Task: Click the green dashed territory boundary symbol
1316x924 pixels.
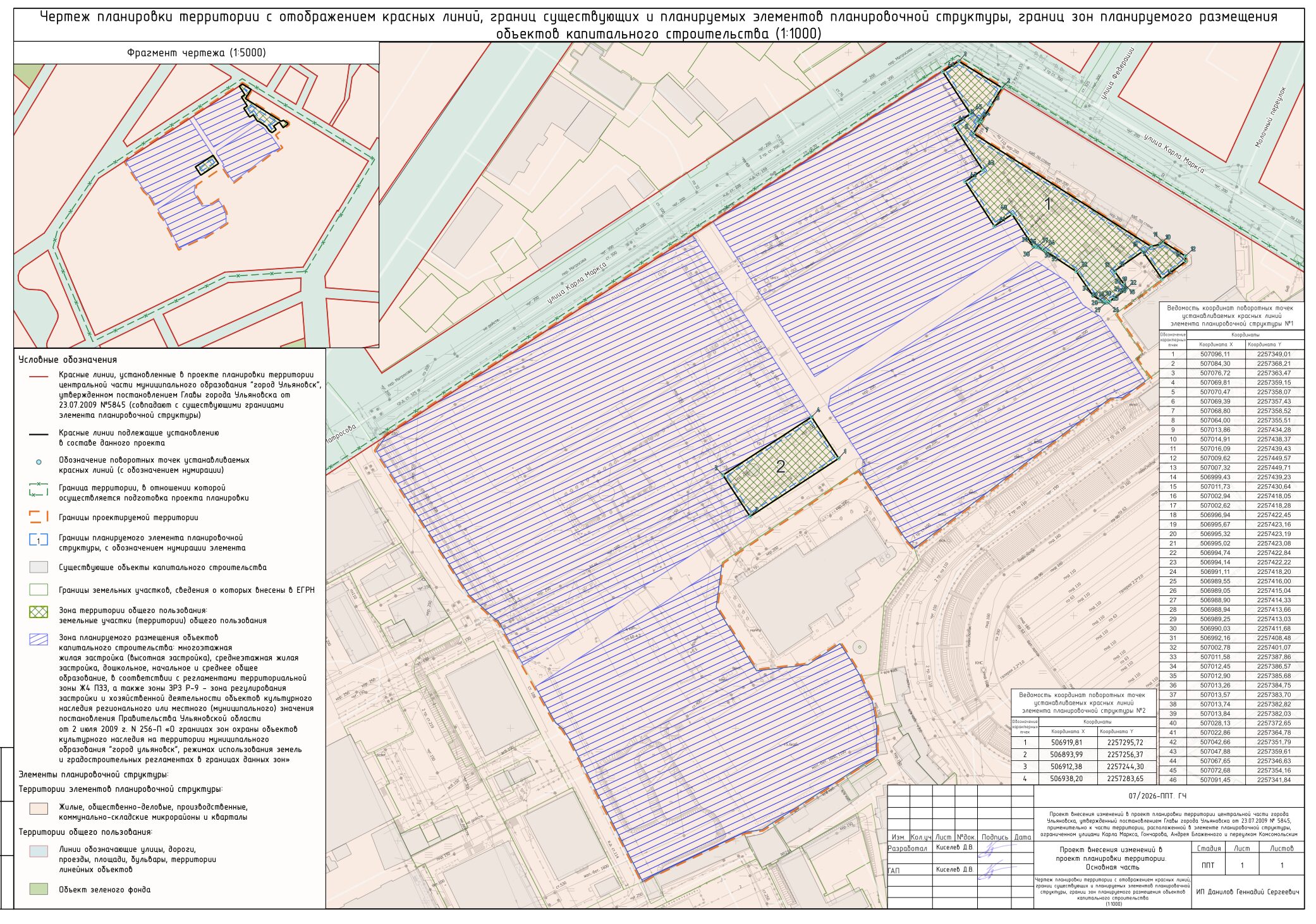Action: (x=39, y=489)
